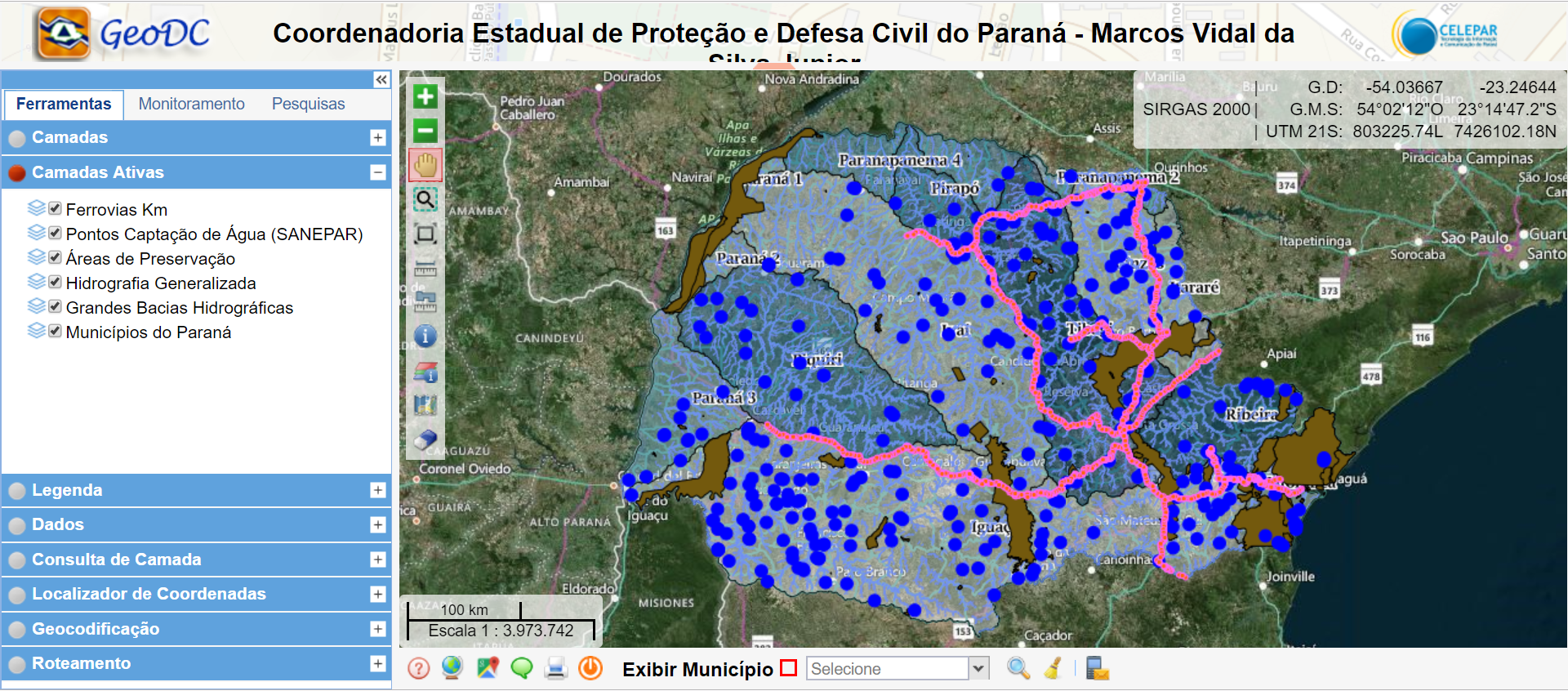Select the pan hand tool
This screenshot has width=1568, height=691.
[x=425, y=166]
